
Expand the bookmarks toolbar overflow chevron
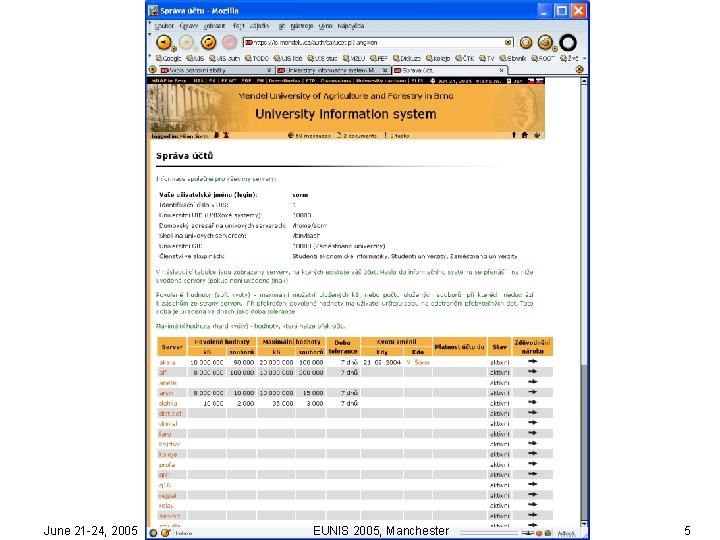point(584,58)
